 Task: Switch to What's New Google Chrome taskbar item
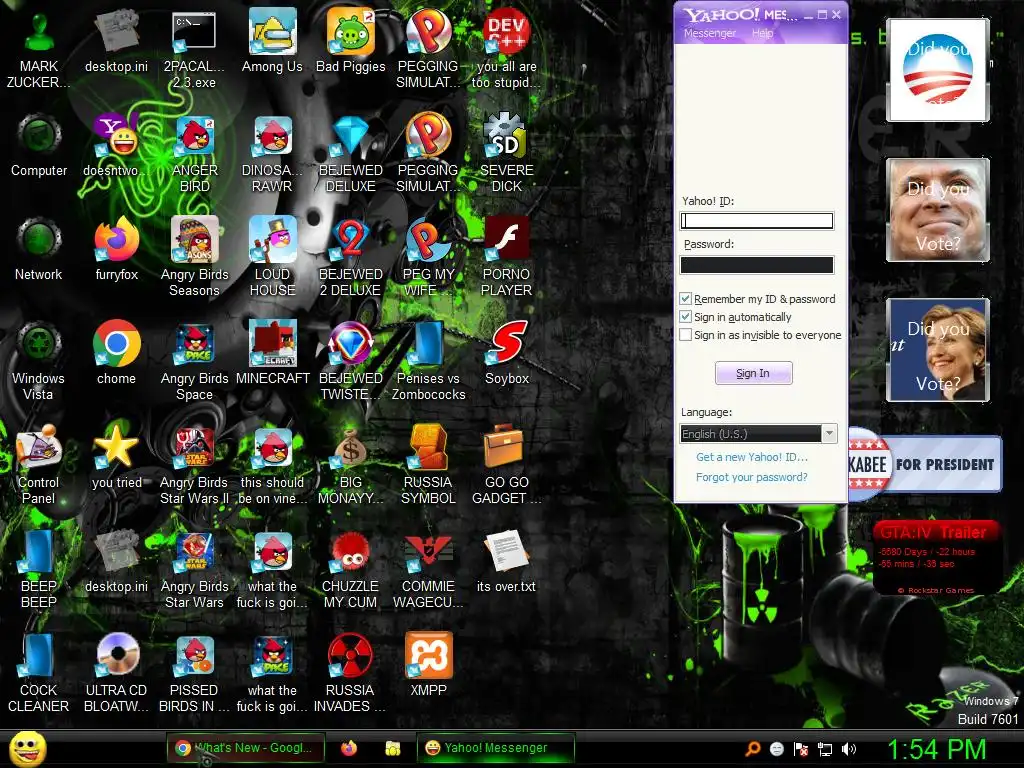pos(245,748)
